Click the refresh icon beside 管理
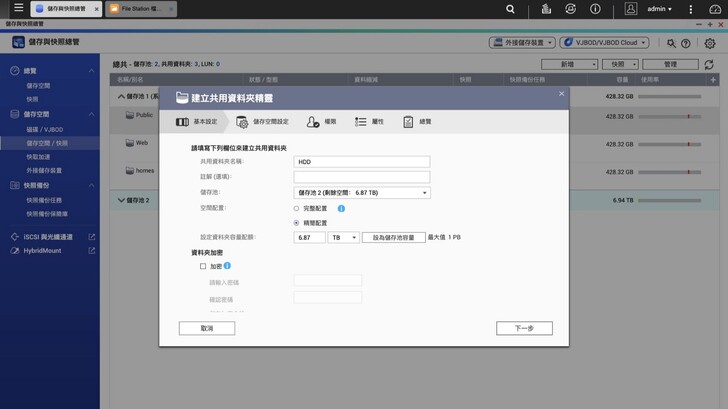Image resolution: width=728 pixels, height=409 pixels. coord(709,64)
